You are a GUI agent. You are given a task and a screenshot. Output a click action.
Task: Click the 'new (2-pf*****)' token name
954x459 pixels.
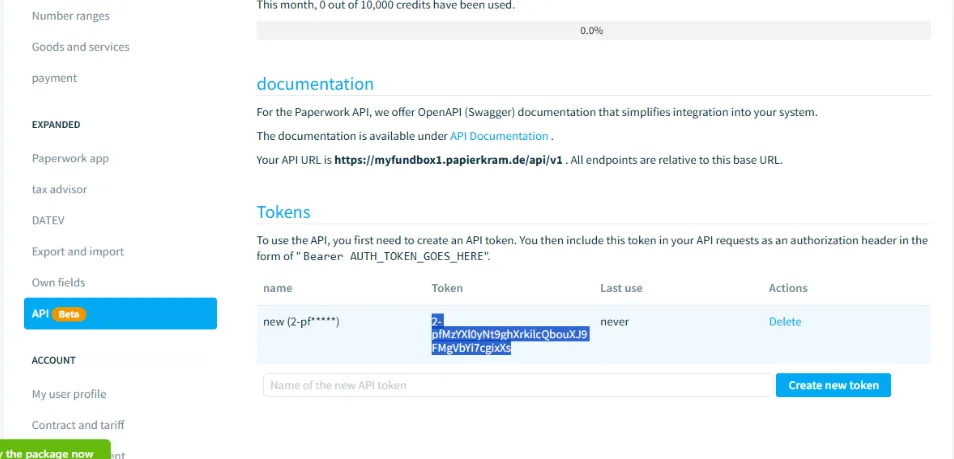pyautogui.click(x=301, y=321)
